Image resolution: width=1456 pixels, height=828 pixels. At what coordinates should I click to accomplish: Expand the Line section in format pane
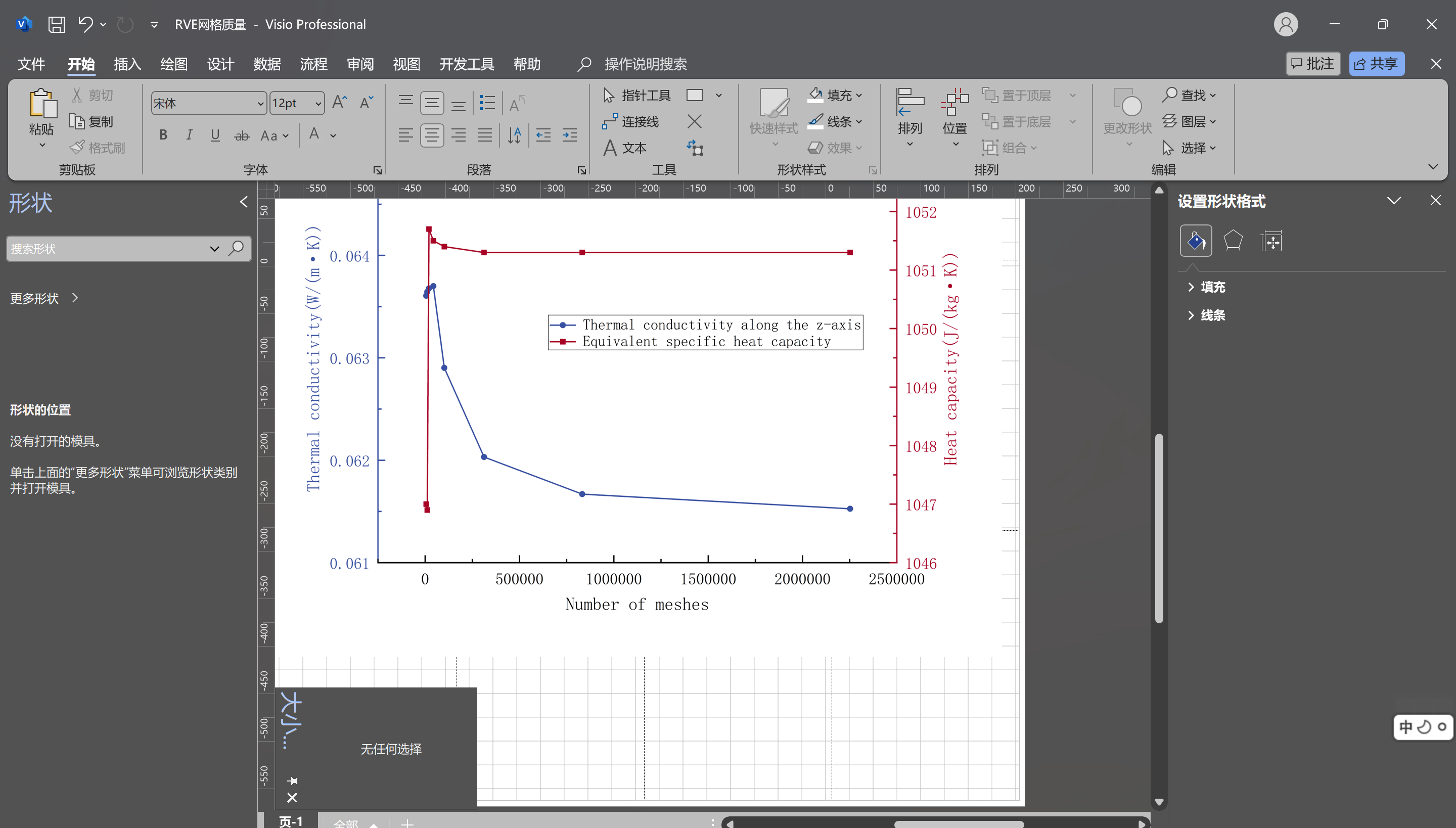[x=1211, y=315]
